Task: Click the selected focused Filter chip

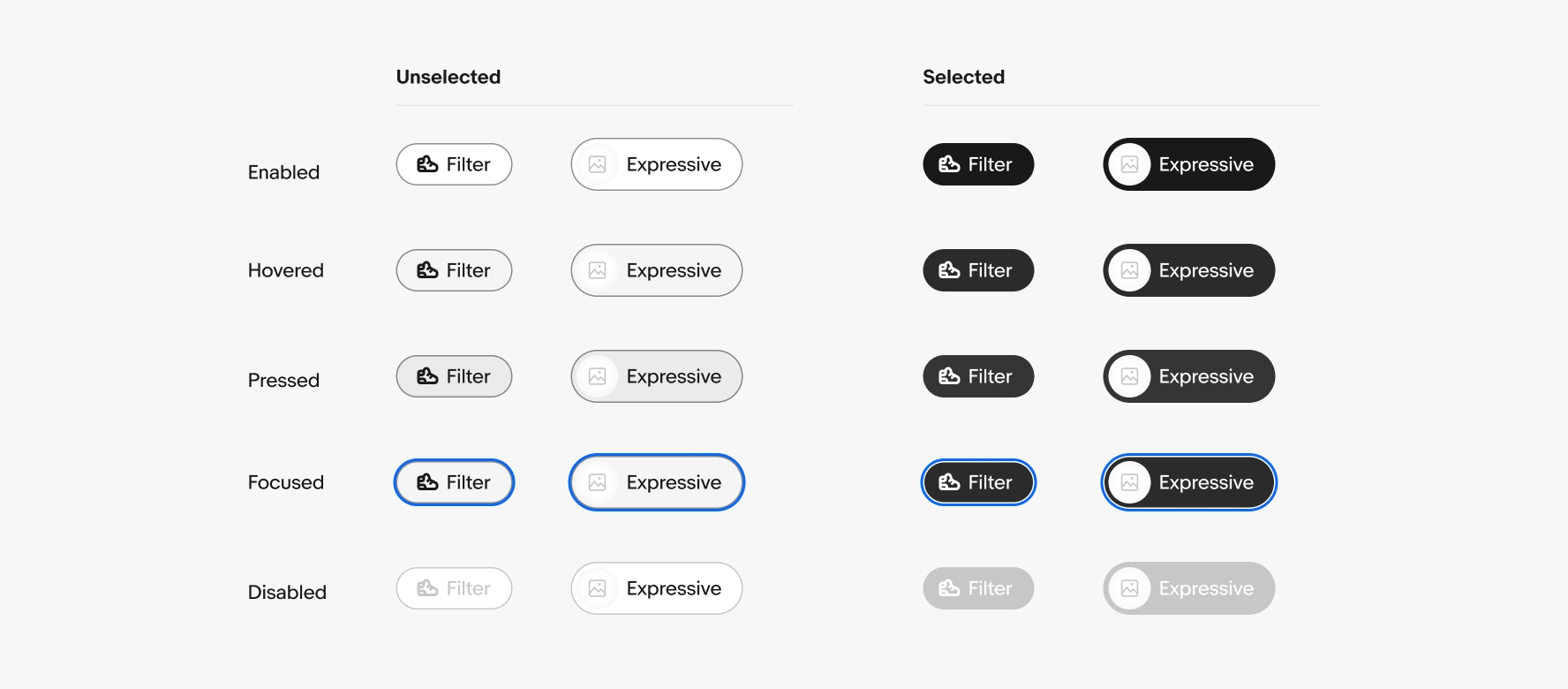Action: coord(978,482)
